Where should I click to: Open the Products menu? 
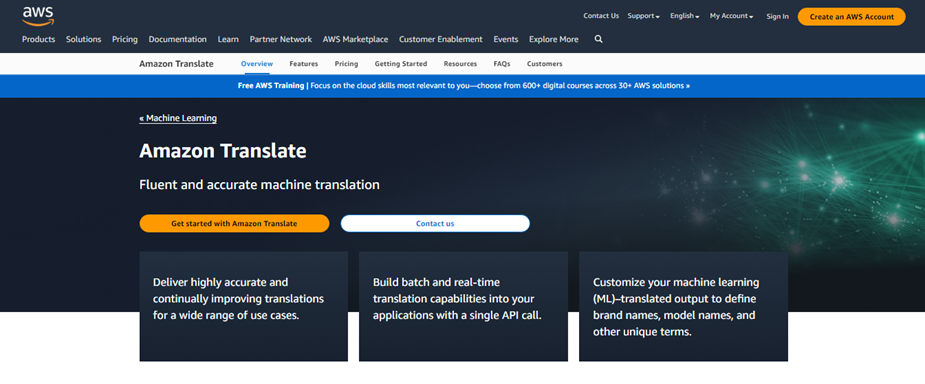(38, 40)
